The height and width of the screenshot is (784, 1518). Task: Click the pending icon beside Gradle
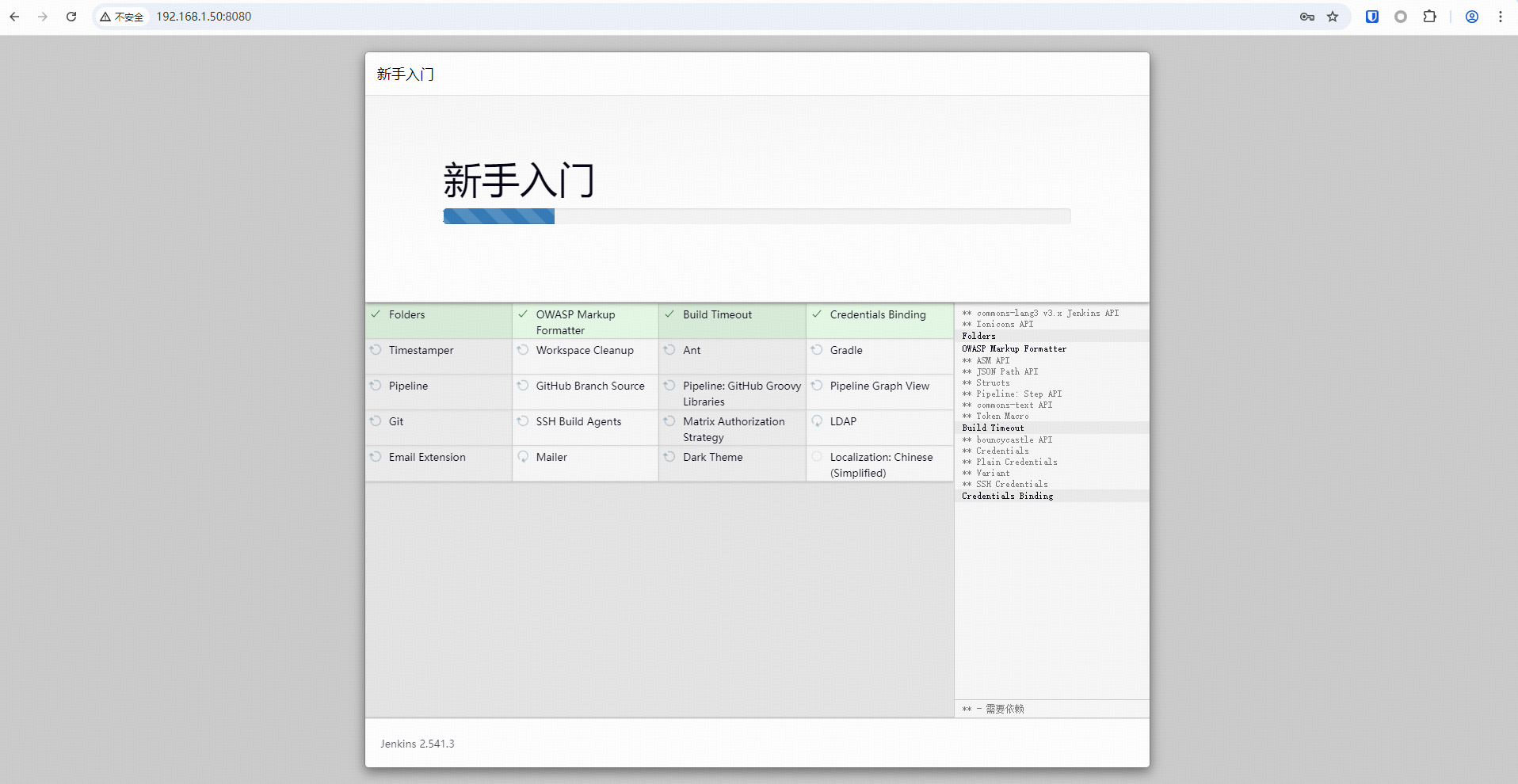click(817, 349)
